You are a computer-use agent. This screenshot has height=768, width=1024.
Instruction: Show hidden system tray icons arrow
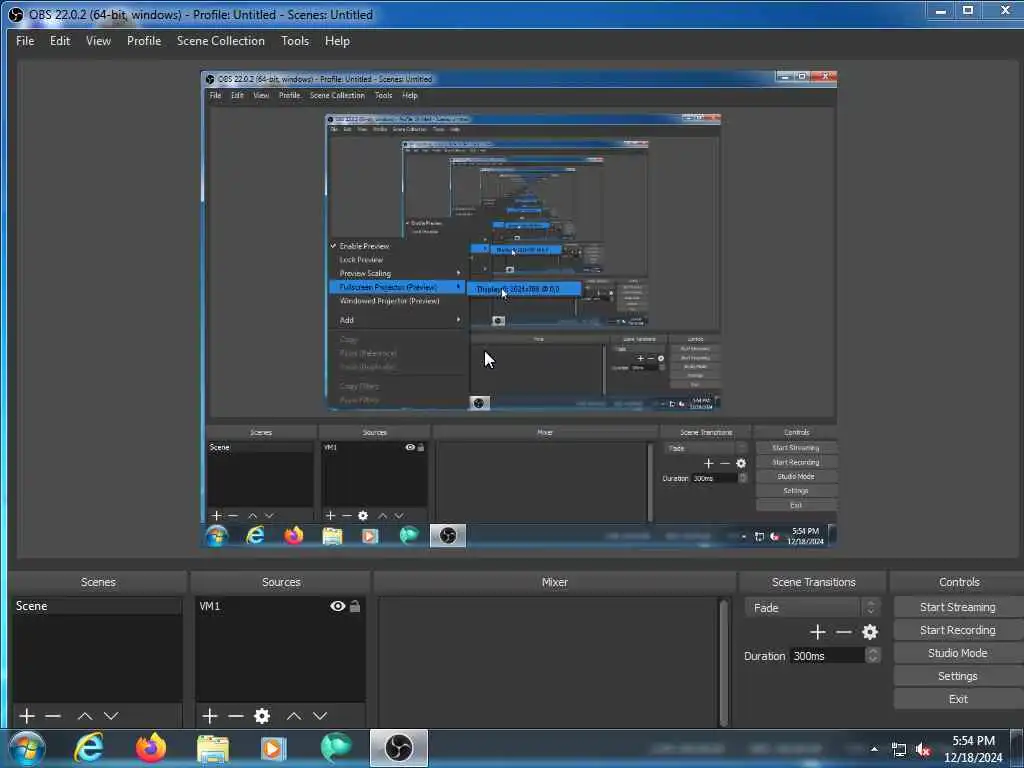[x=874, y=749]
